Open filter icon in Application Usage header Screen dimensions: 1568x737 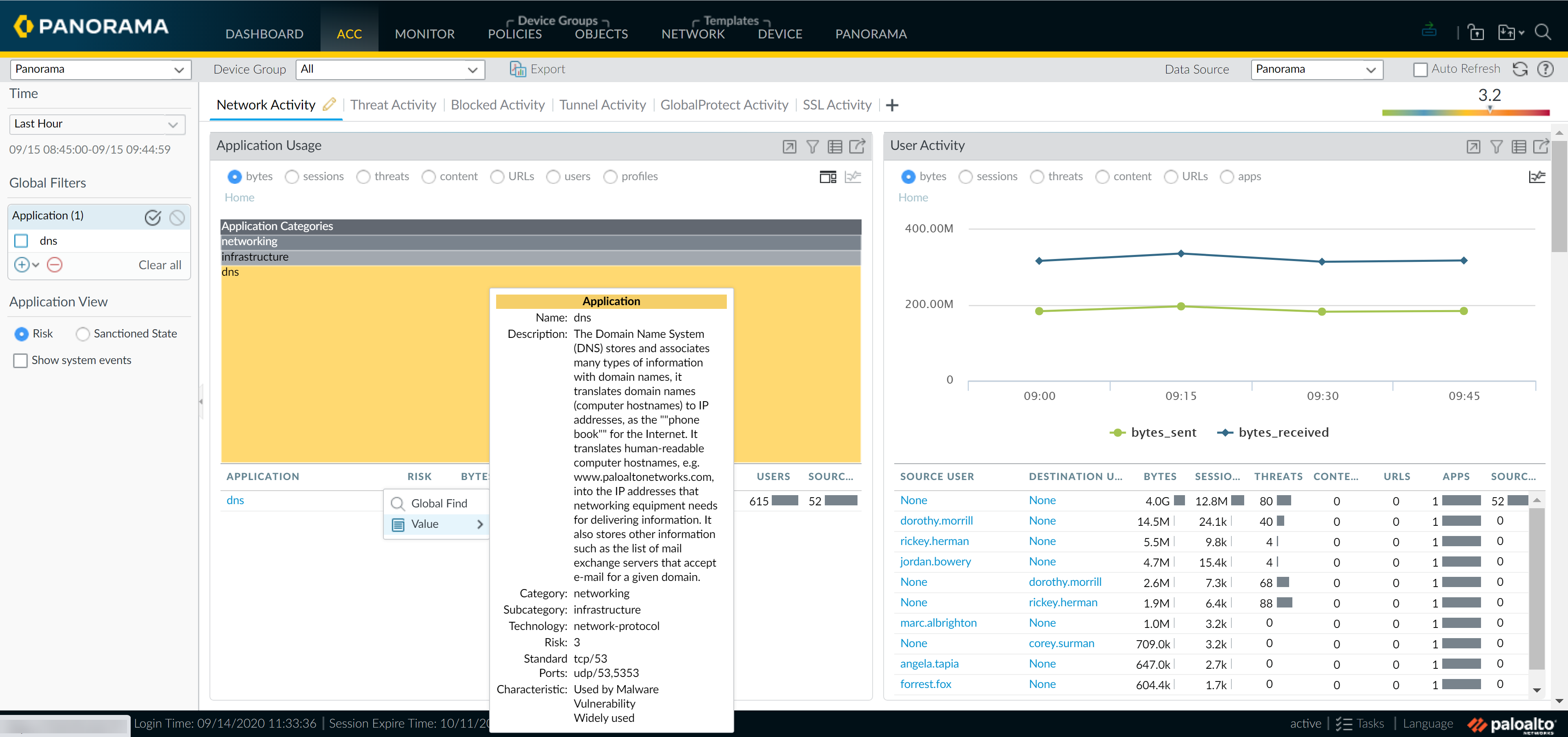[812, 147]
